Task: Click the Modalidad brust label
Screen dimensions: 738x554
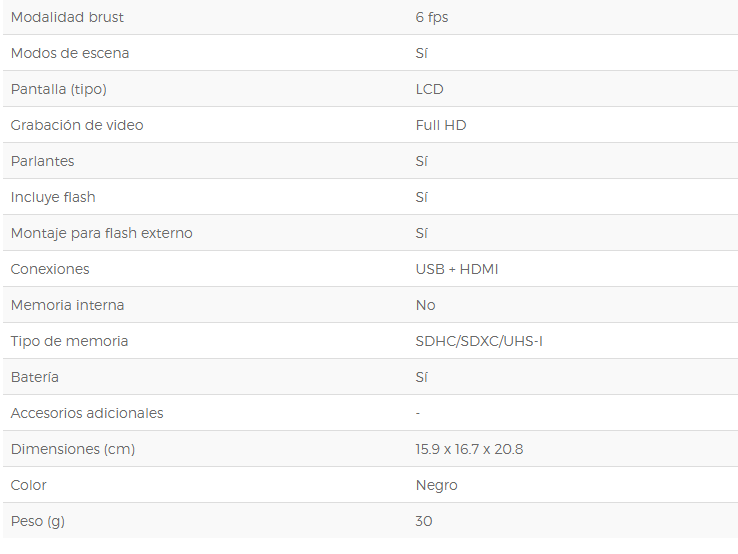Action: (67, 17)
